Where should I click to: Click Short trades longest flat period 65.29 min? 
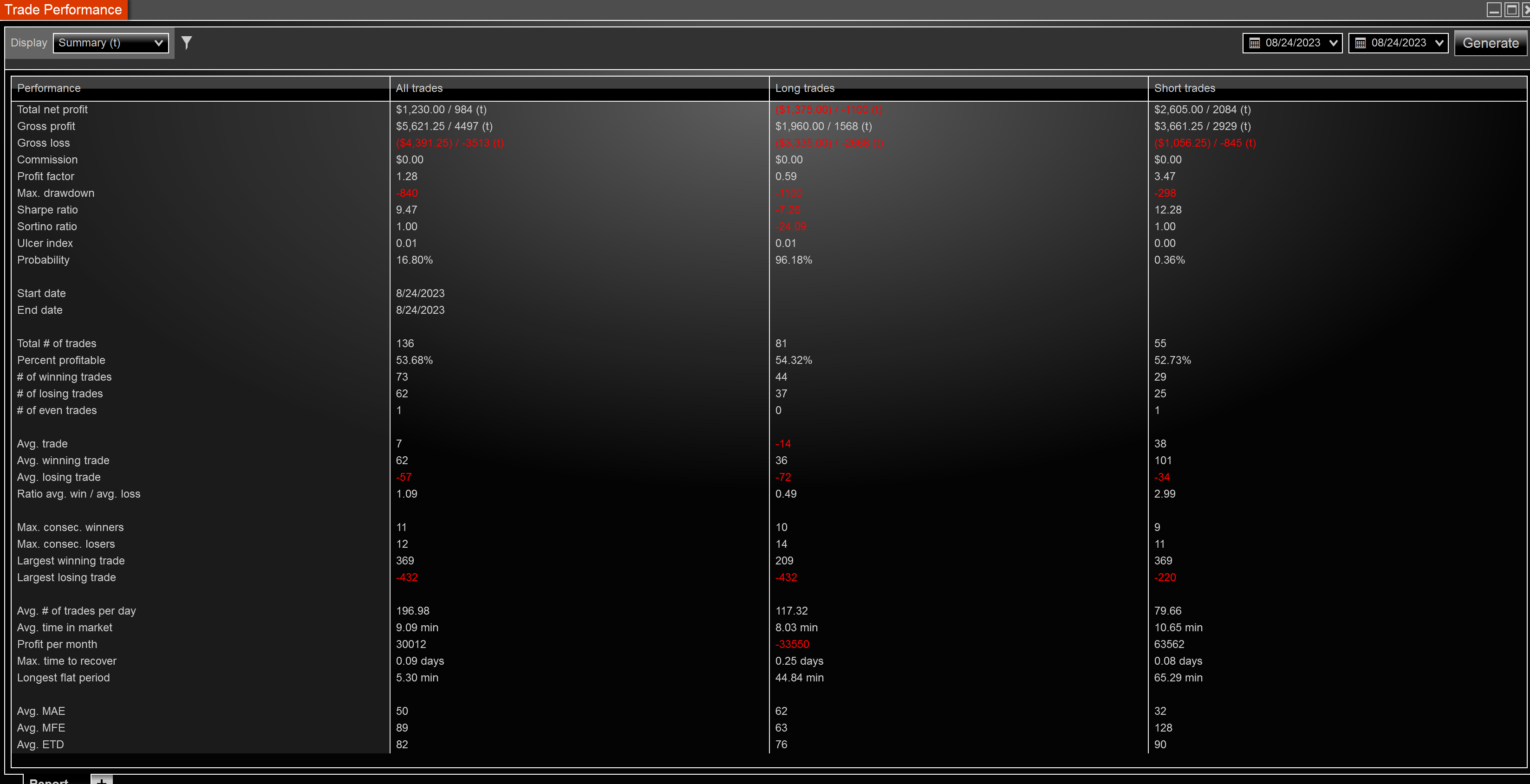point(1178,677)
